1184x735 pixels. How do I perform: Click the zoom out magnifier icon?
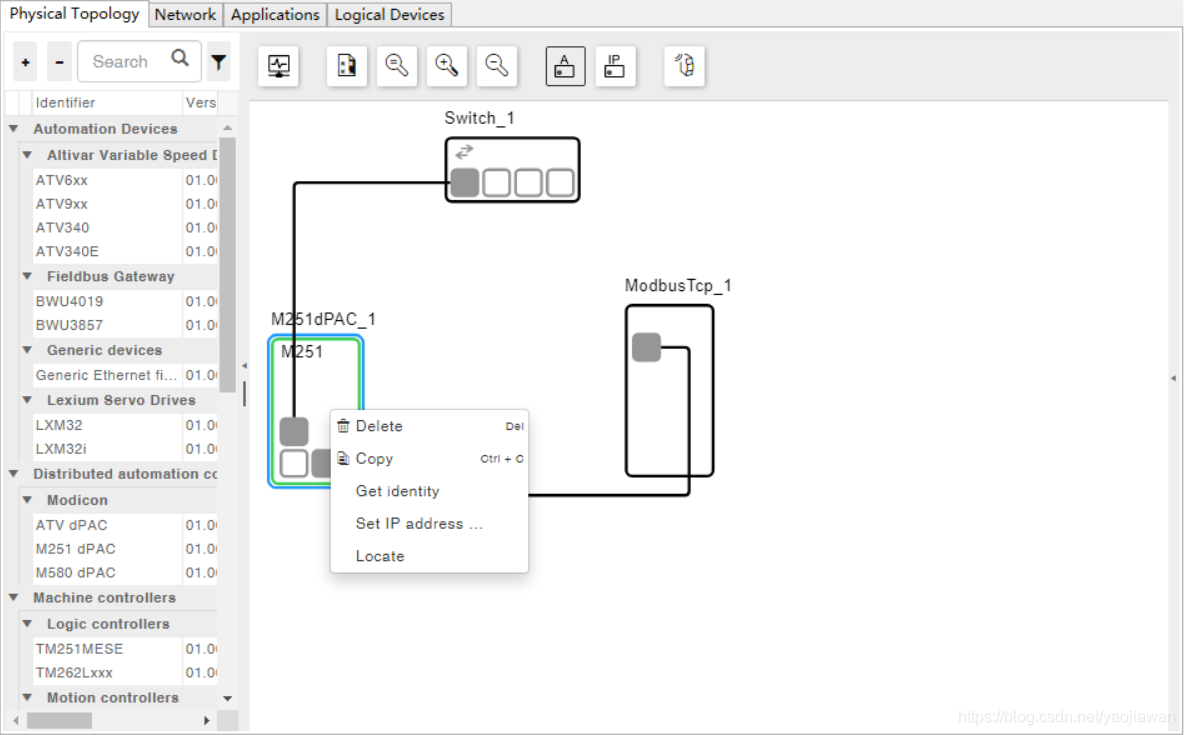(x=496, y=66)
